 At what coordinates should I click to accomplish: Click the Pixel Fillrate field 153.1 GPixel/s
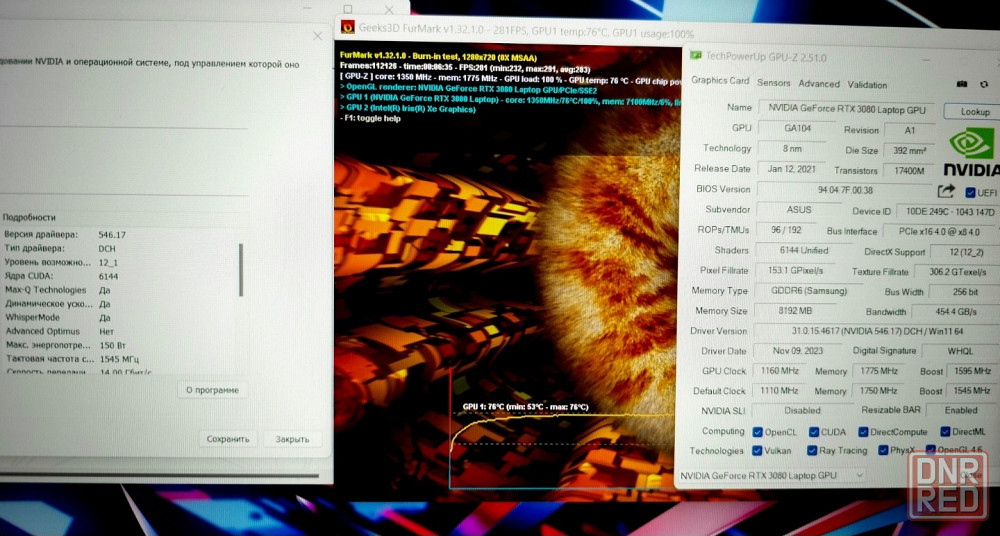click(795, 271)
